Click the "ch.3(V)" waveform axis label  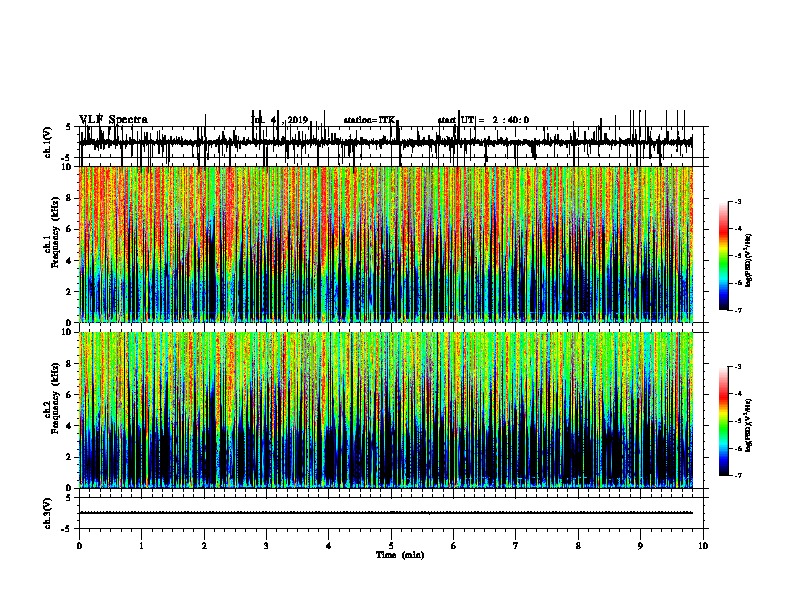tap(47, 513)
